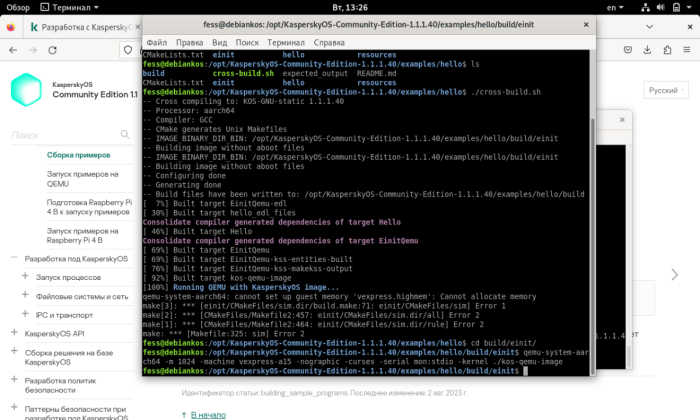Viewport: 700px width, 420px height.
Task: Open 'Обзор' activities overview
Action: (18, 7)
